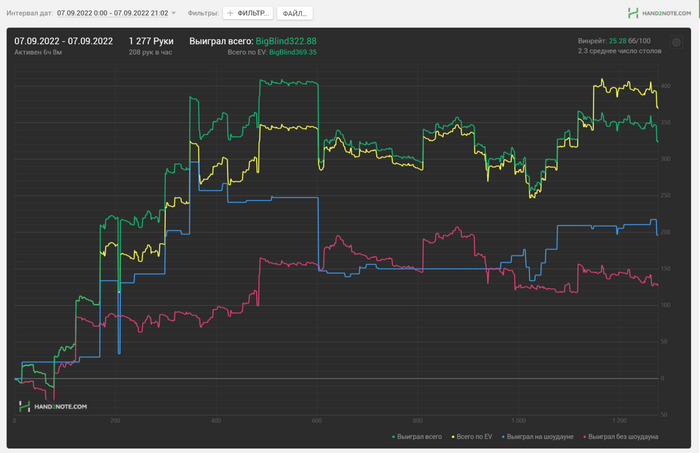The image size is (700, 453).
Task: Click the blue legend dot for Выиграл на шоудауне
Action: 504,437
